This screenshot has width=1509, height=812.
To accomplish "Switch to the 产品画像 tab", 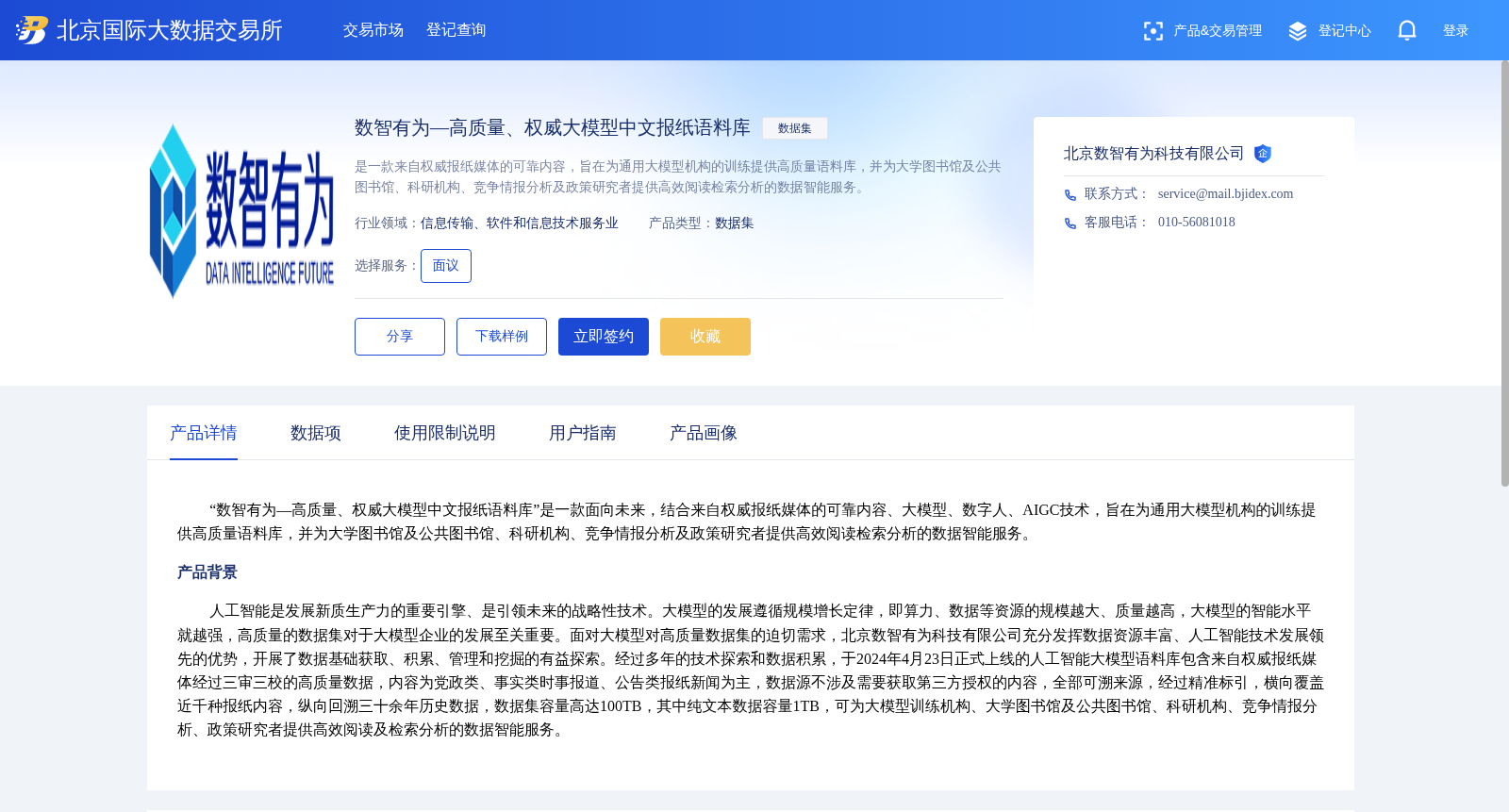I will pos(704,433).
